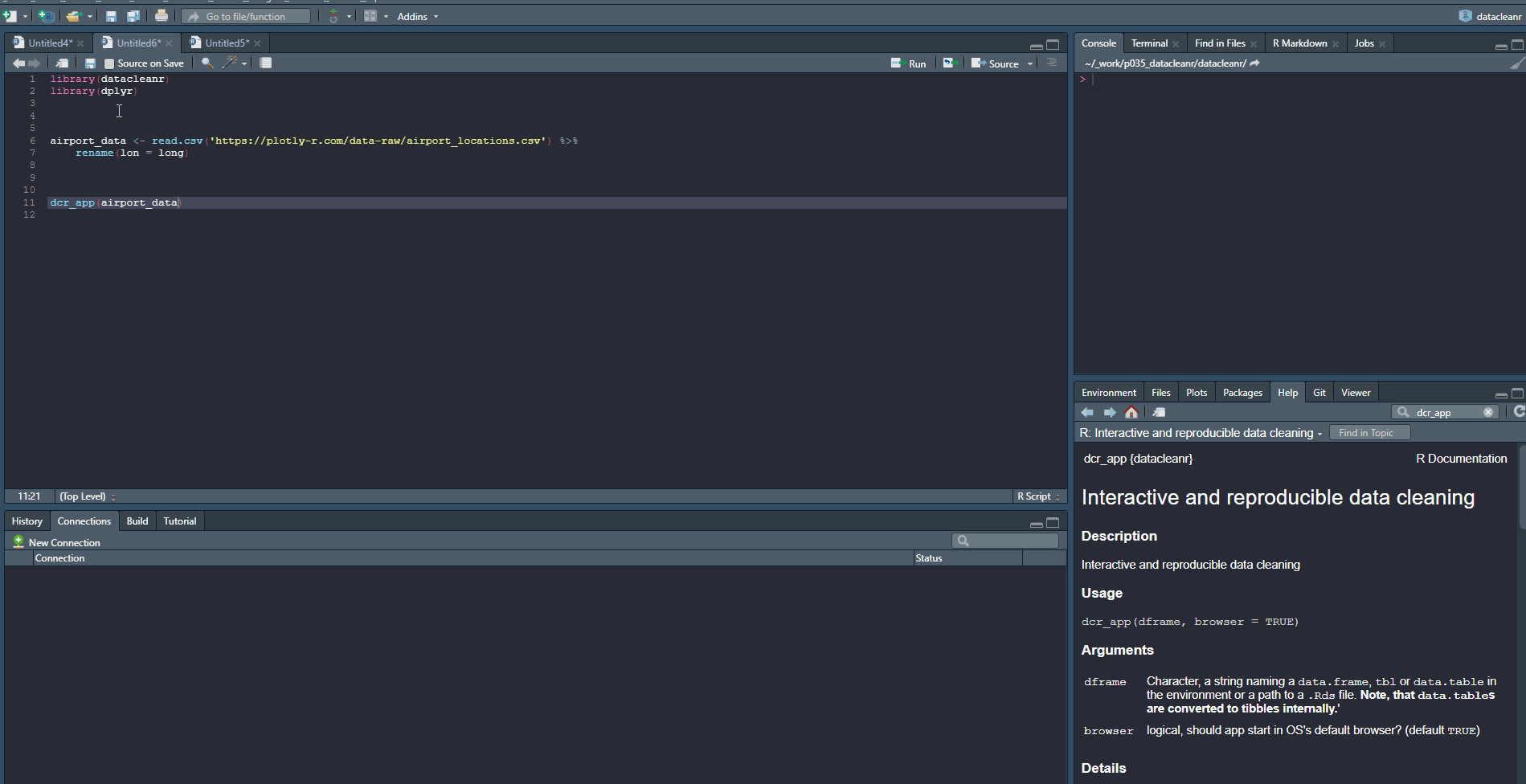Viewport: 1526px width, 784px height.
Task: Open the (Top Level) scope selector
Action: [x=88, y=496]
